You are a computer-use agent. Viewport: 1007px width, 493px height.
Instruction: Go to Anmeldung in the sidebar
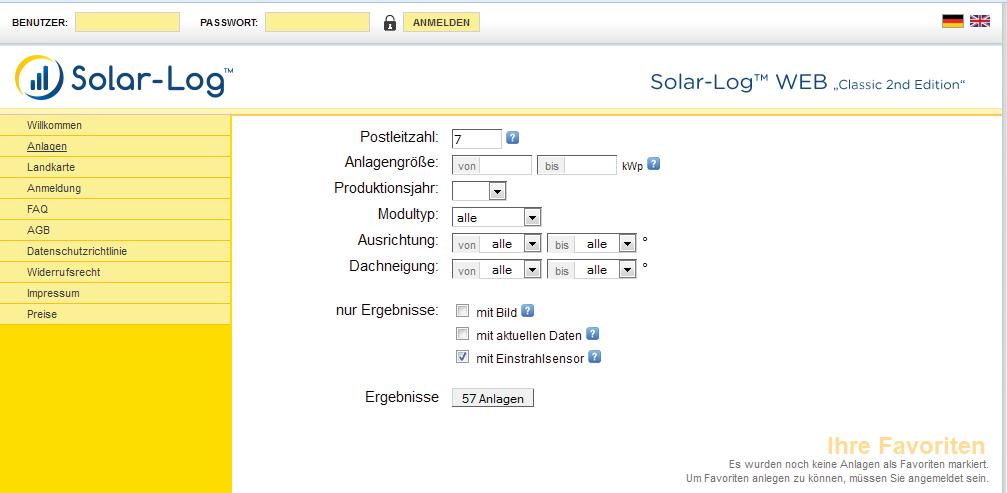(116, 188)
